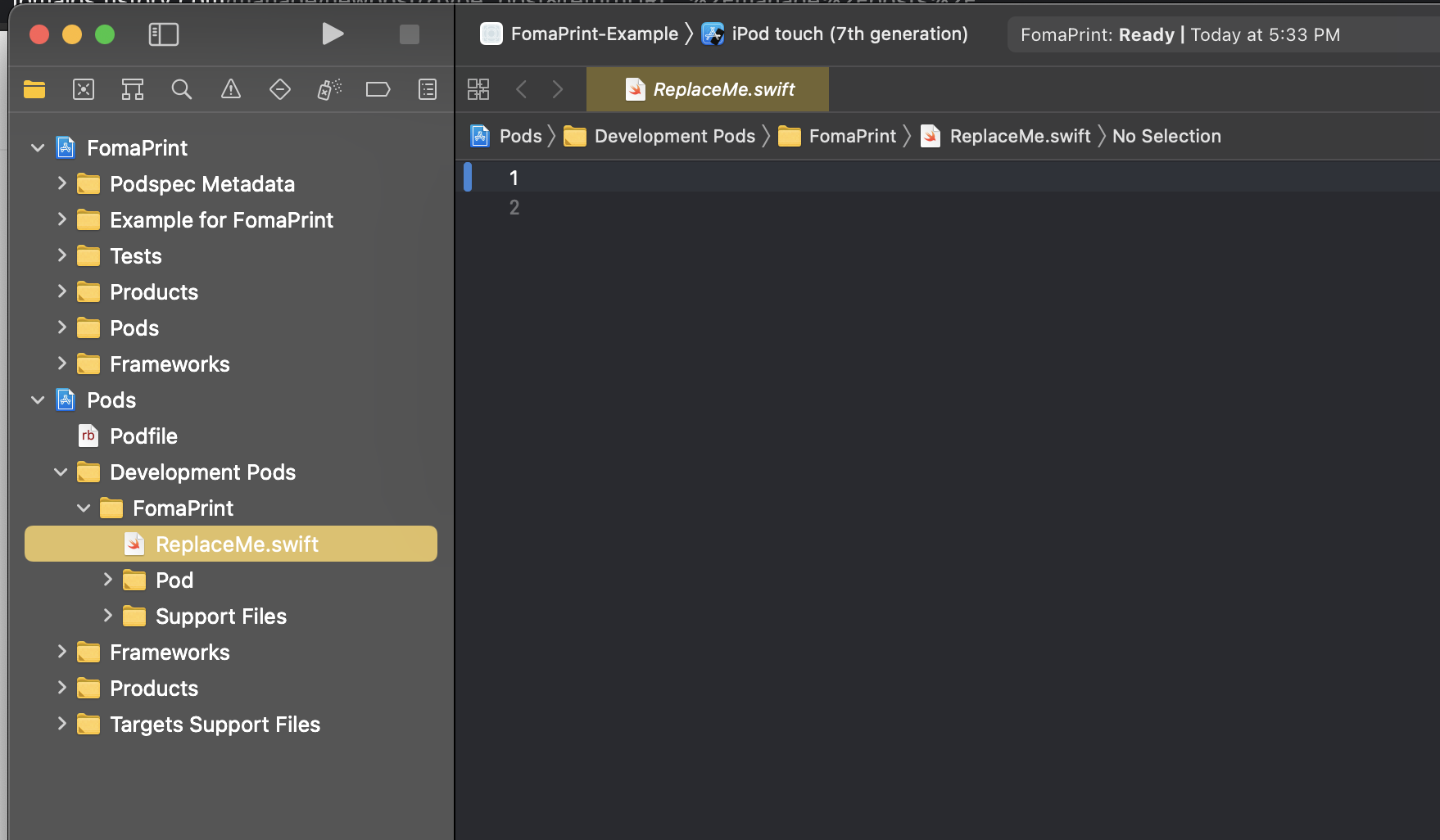Open the Find navigator magnifier
This screenshot has height=840, width=1440.
[182, 89]
